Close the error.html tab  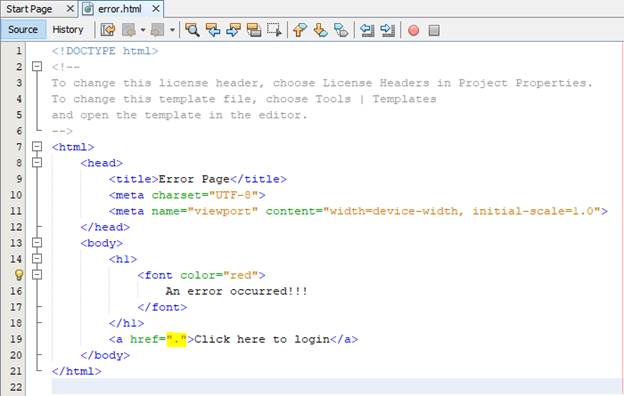tap(156, 9)
